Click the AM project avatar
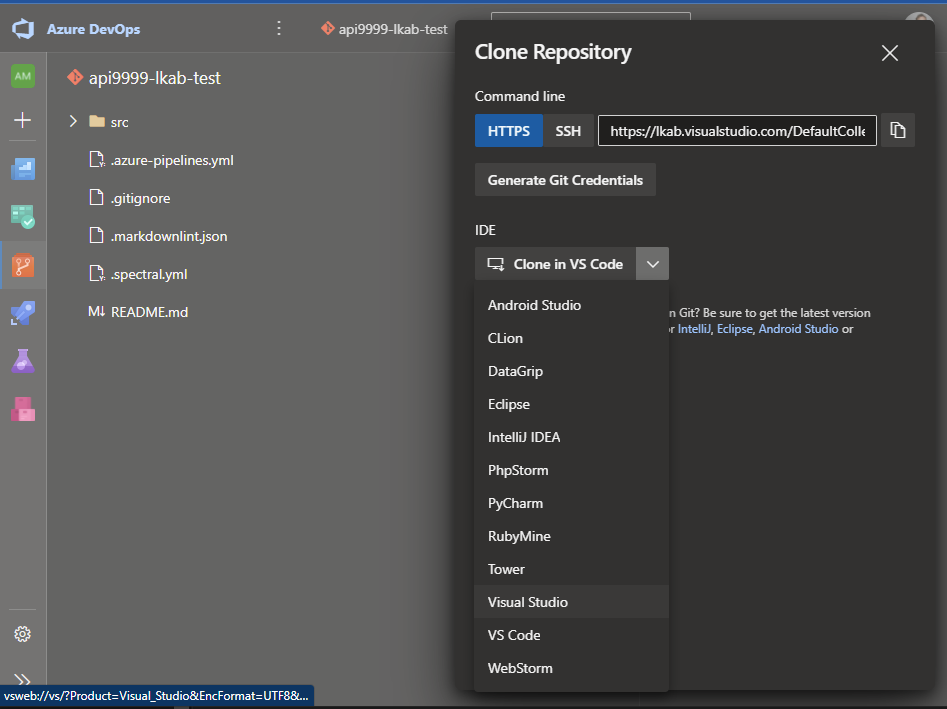Screen dimensions: 947x709 click(x=22, y=75)
